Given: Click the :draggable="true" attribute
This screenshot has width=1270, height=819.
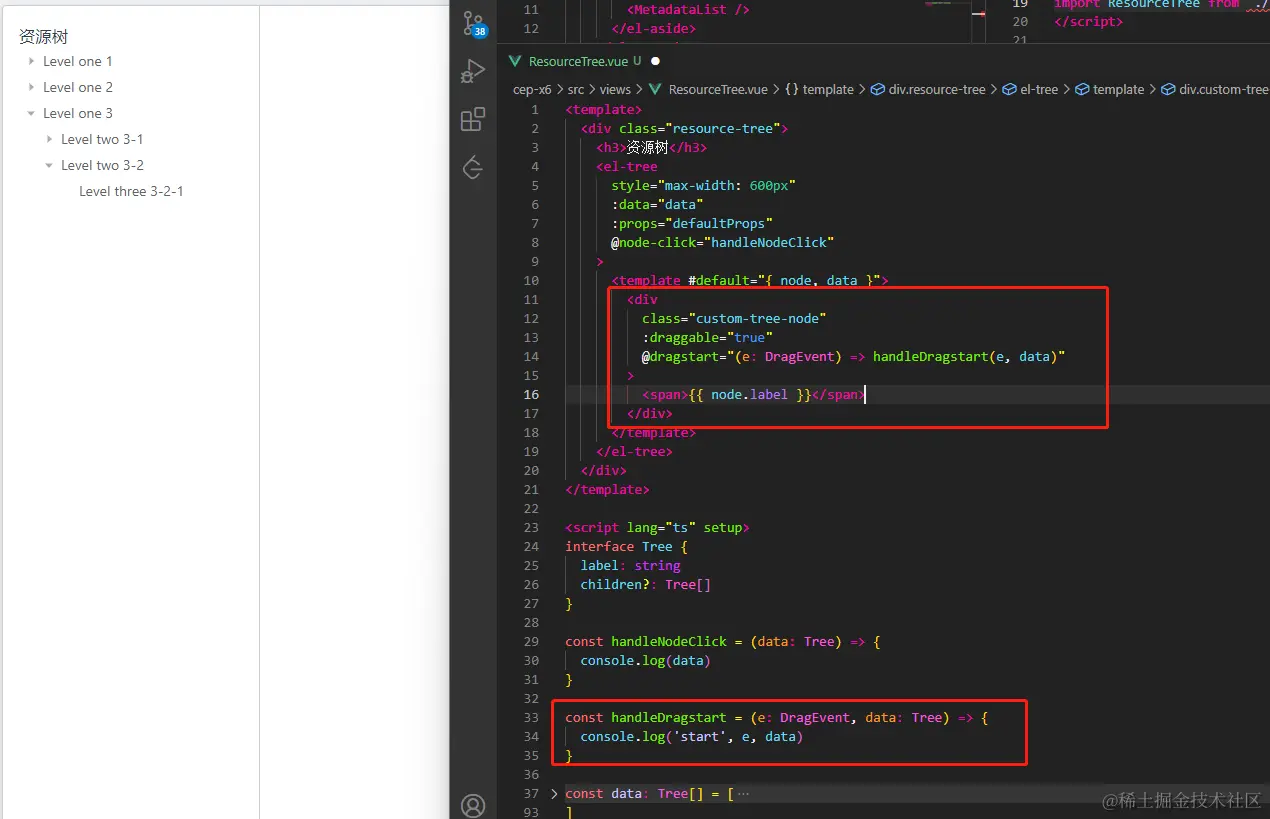Looking at the screenshot, I should (707, 337).
